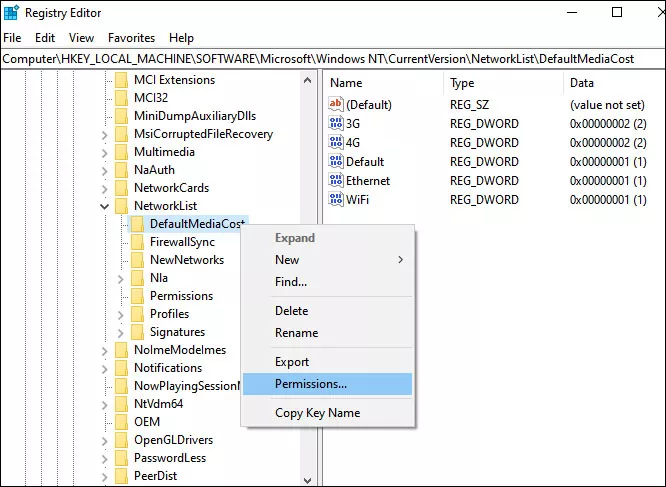
Task: Expand the Multimedia key
Action: [105, 153]
